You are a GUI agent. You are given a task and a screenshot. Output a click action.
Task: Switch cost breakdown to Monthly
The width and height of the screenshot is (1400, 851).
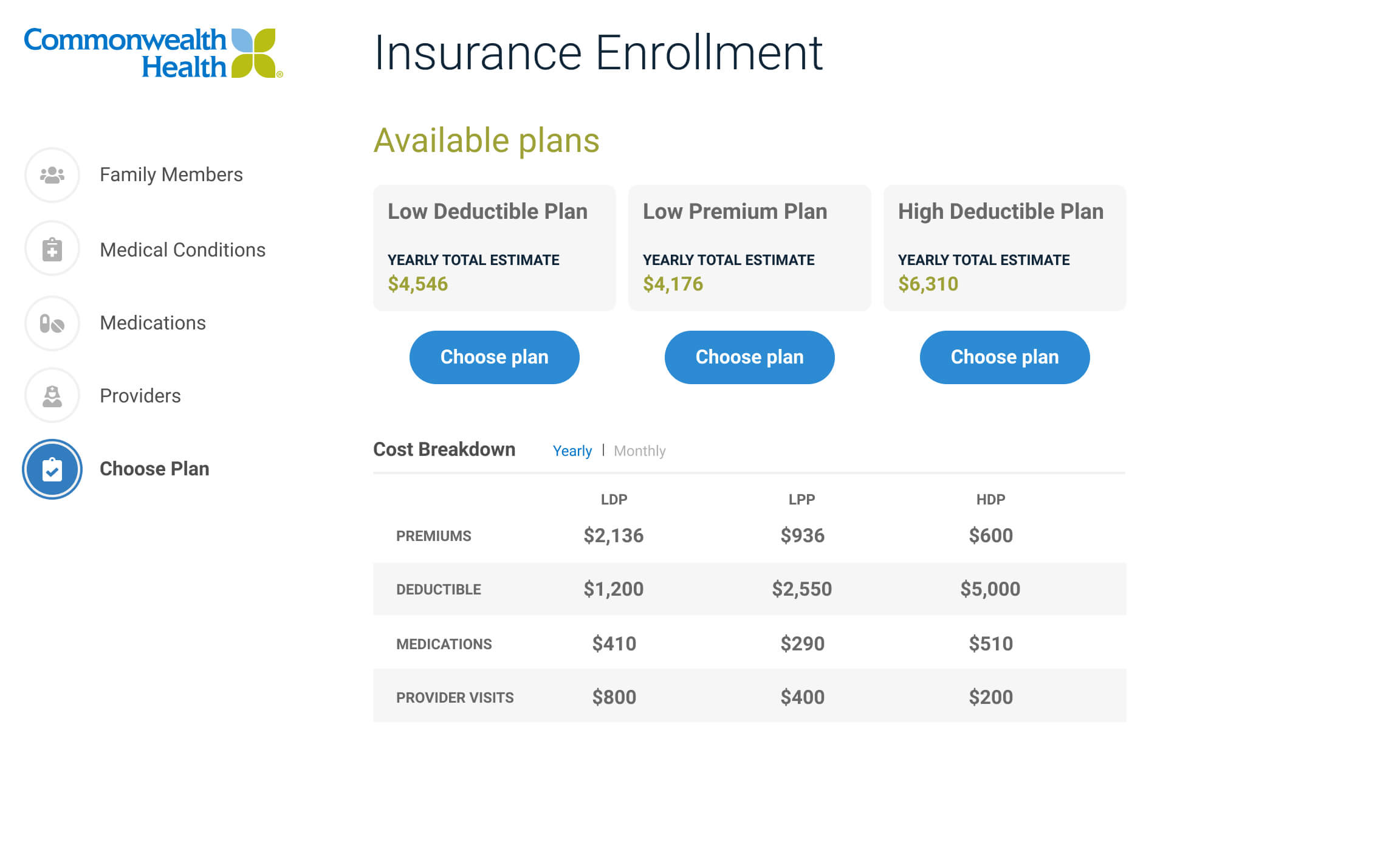(639, 451)
